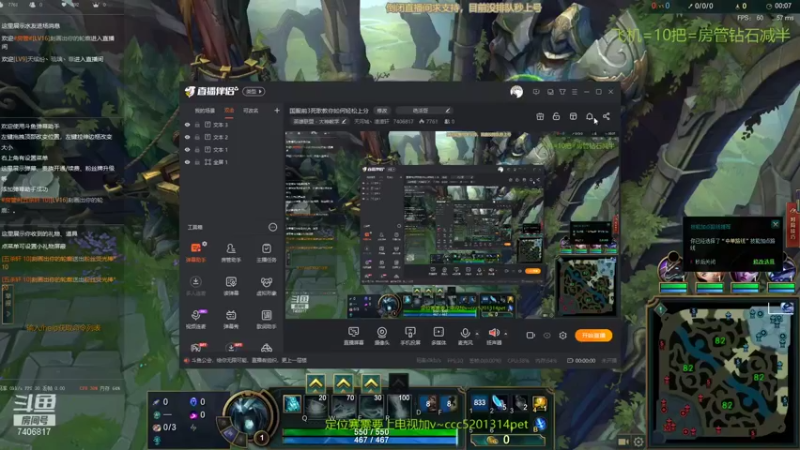Edit the 英雄联盟 category selector
This screenshot has width=800, height=450.
(319, 121)
